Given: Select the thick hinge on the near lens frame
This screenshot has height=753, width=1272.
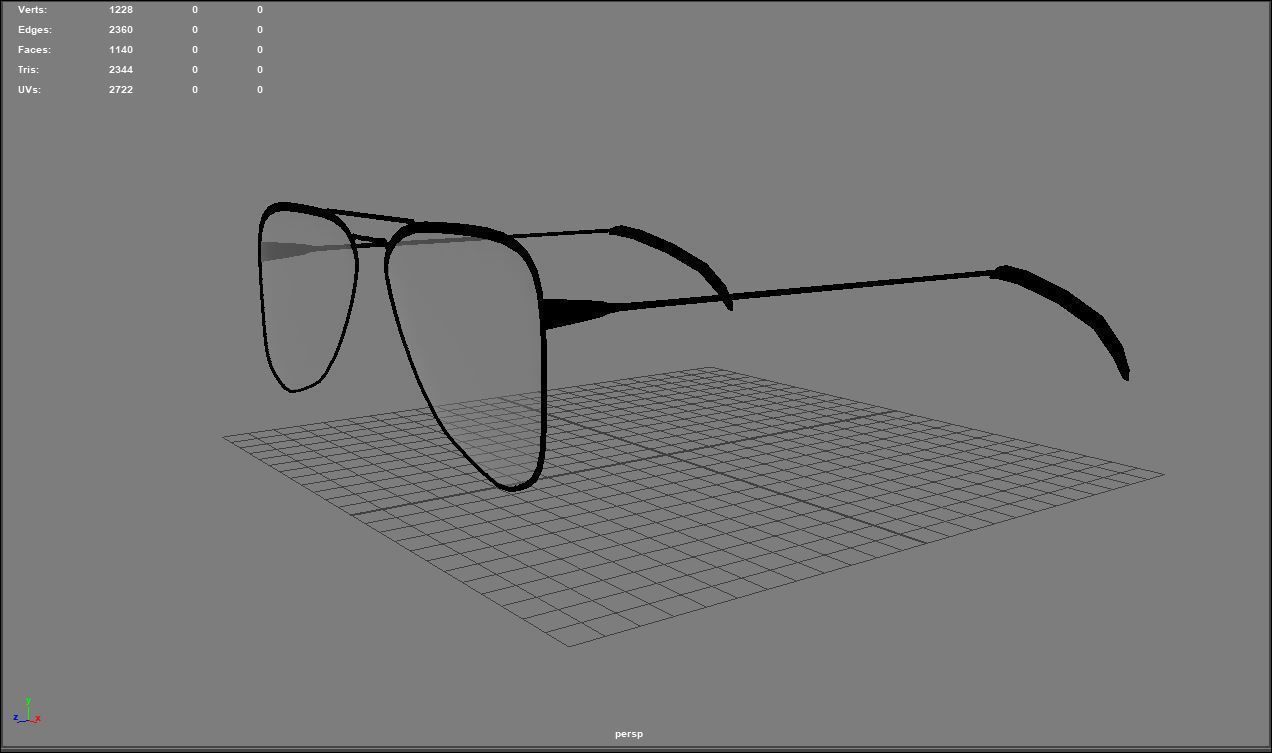Looking at the screenshot, I should (578, 311).
